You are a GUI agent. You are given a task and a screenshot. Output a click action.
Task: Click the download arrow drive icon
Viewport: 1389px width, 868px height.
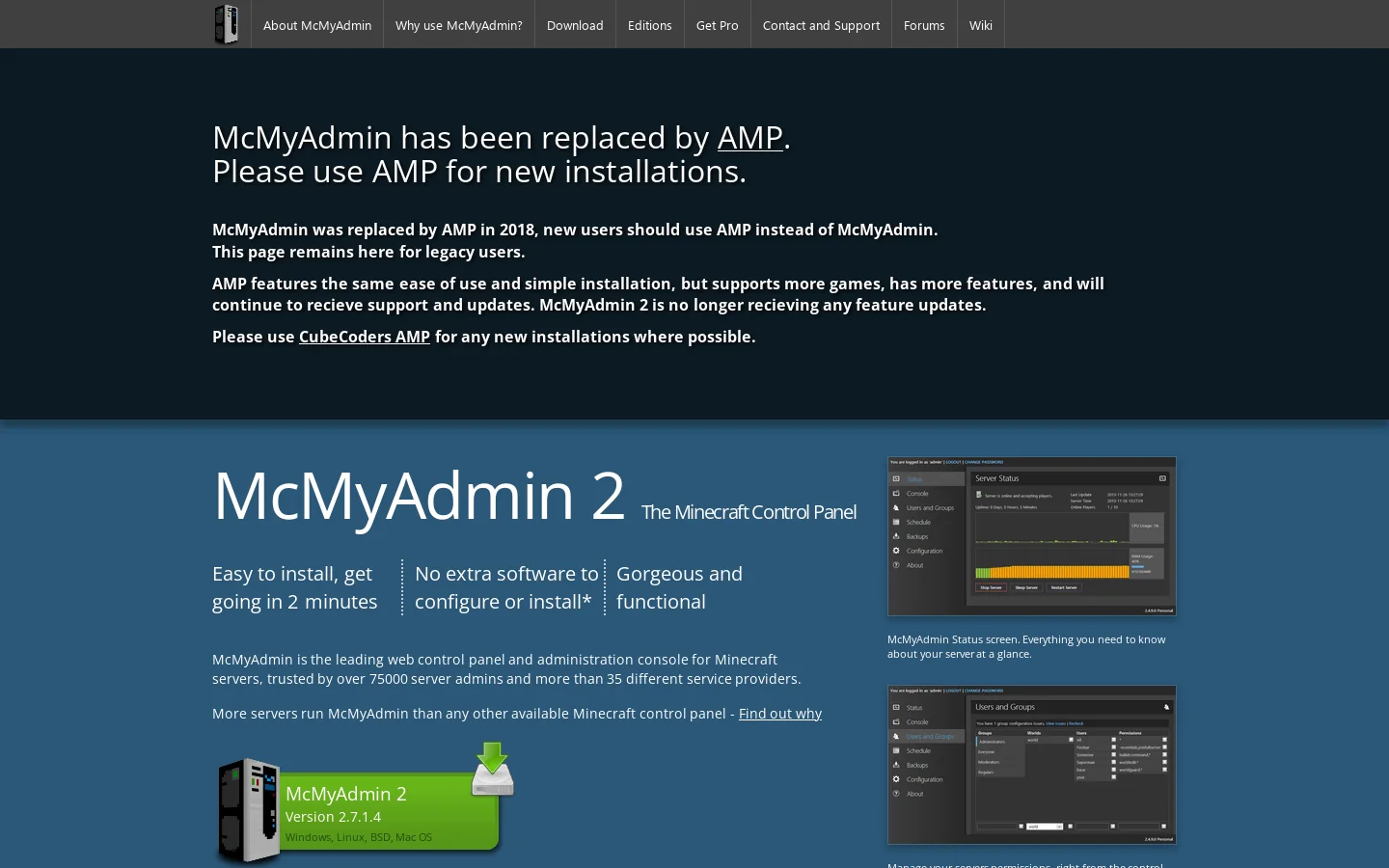[x=493, y=769]
